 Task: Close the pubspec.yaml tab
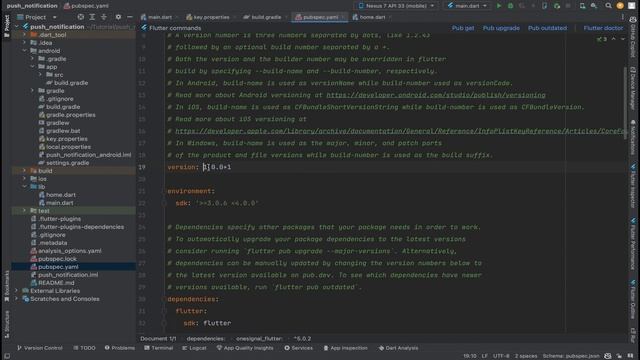coord(343,17)
